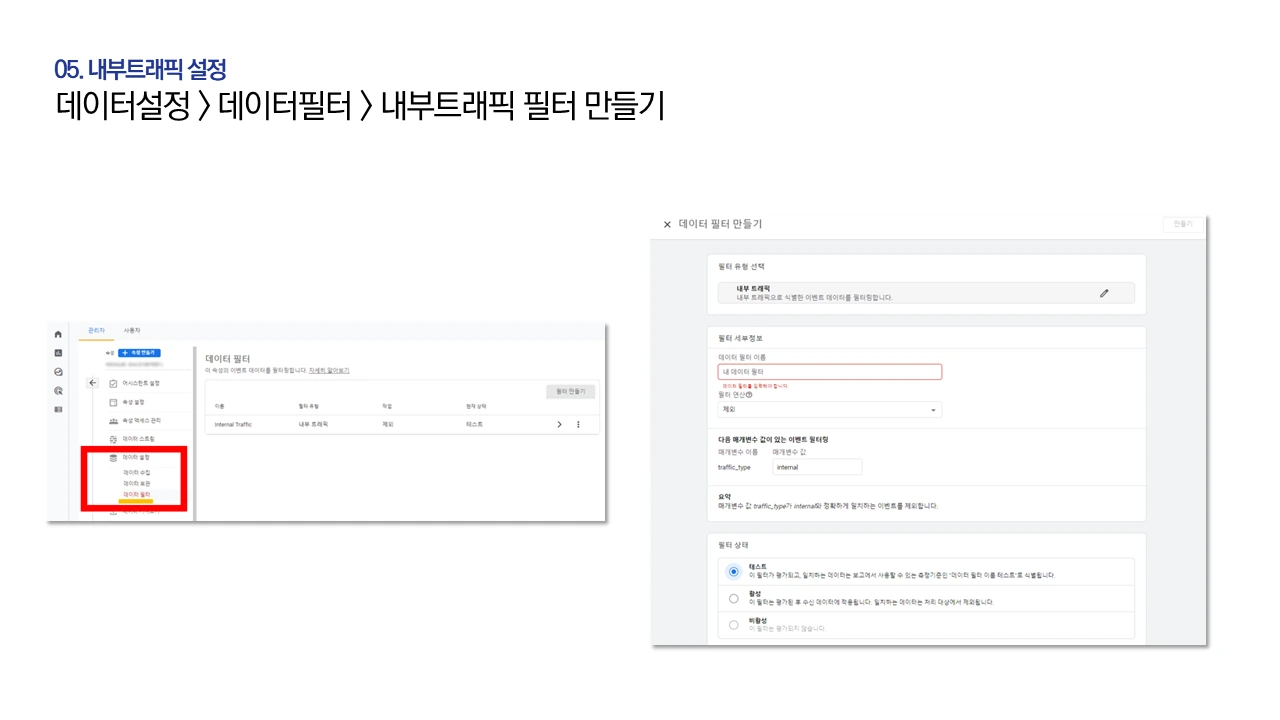Select the 데이터 설정 database icon

pyautogui.click(x=113, y=458)
